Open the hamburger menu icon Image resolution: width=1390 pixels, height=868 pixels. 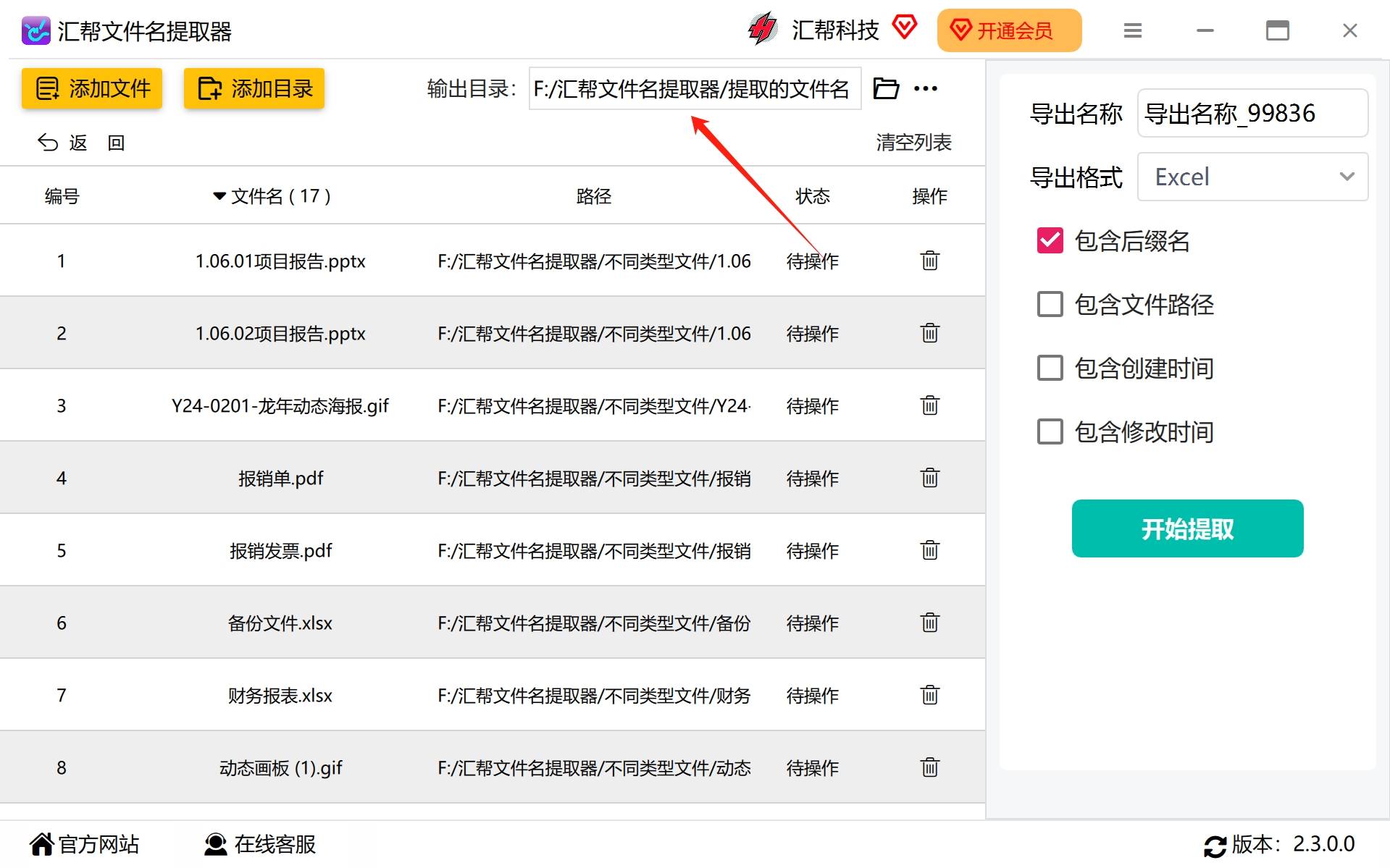click(1133, 30)
